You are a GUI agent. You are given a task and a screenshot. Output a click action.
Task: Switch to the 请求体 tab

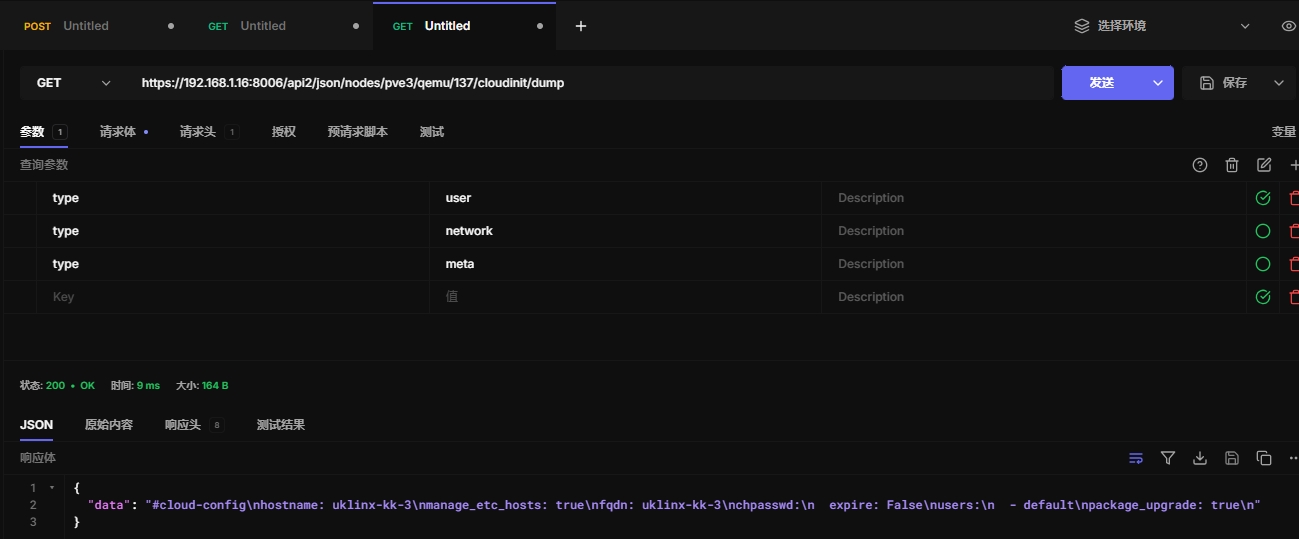pyautogui.click(x=118, y=132)
